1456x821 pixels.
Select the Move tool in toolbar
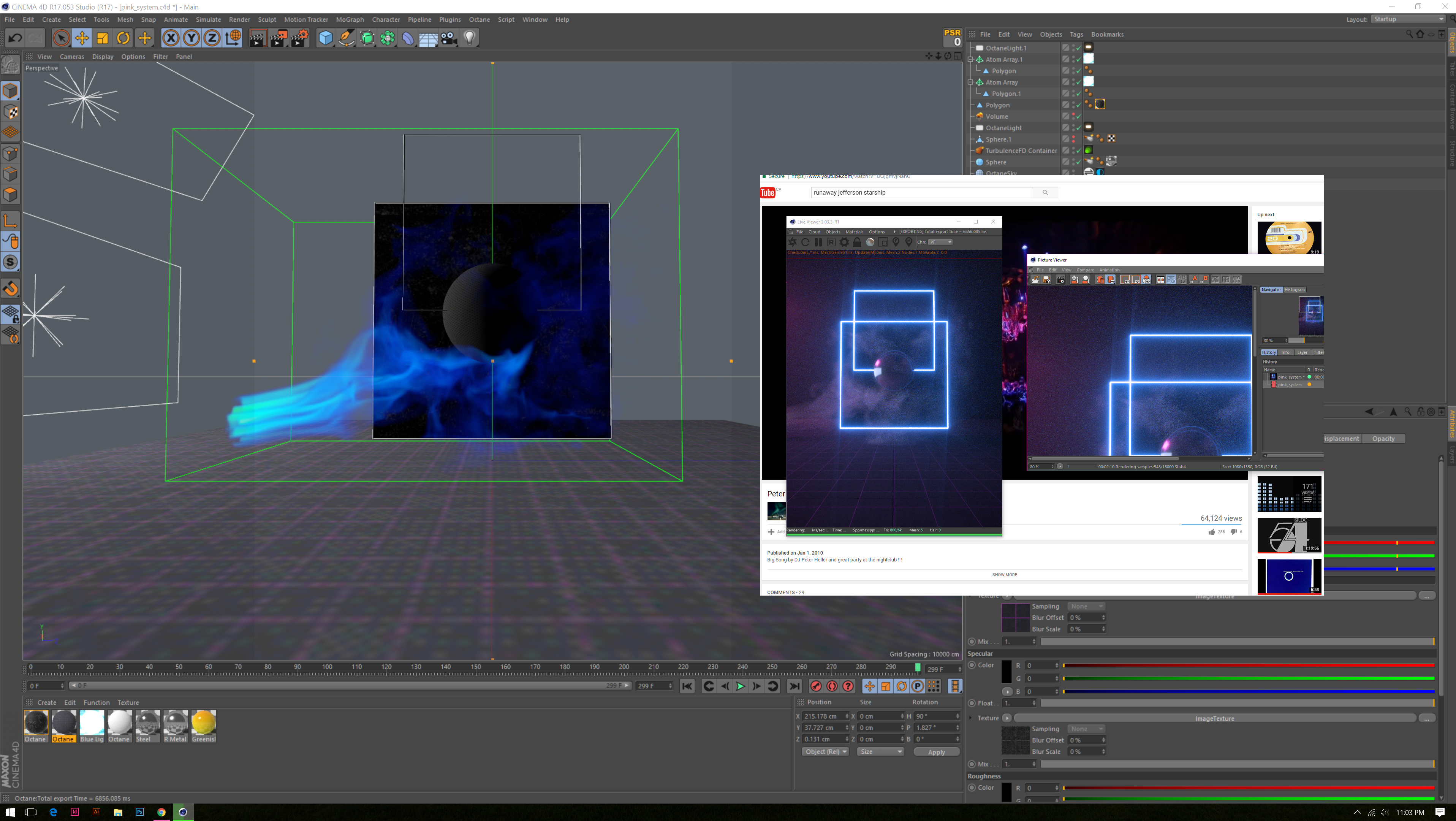(82, 38)
